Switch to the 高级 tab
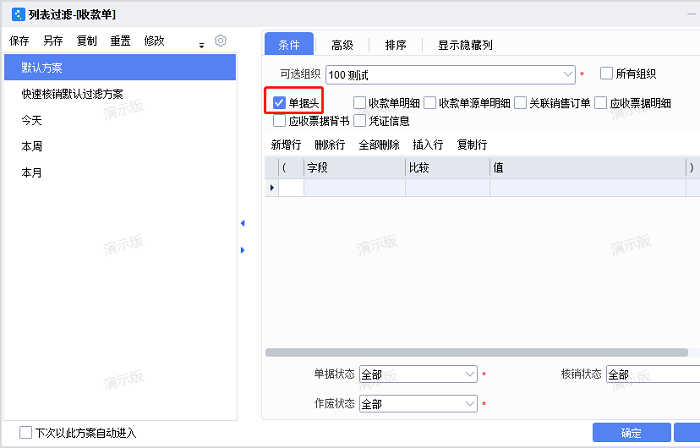The image size is (700, 448). click(342, 45)
